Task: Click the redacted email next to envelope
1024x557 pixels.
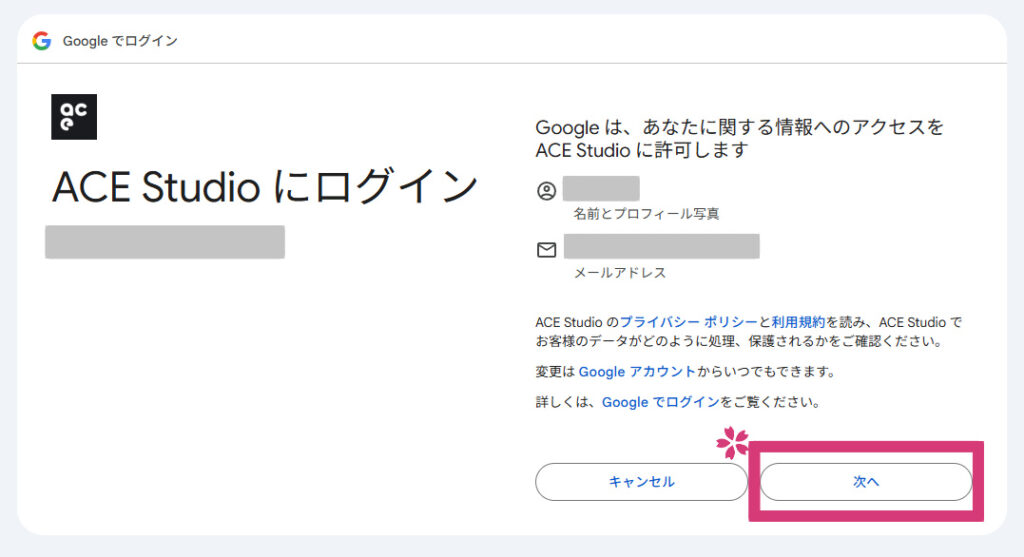Action: [661, 246]
